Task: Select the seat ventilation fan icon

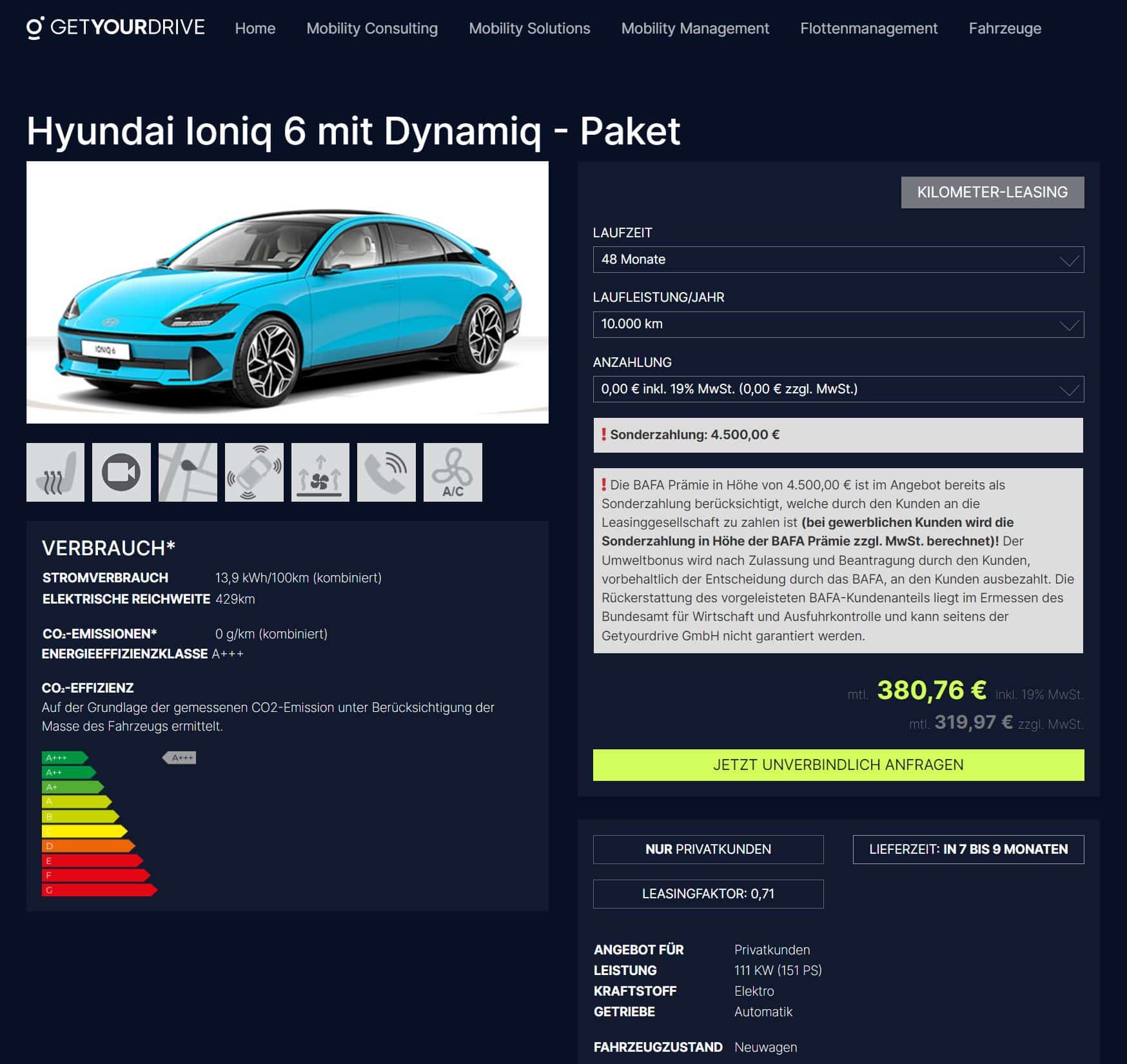Action: click(x=320, y=472)
